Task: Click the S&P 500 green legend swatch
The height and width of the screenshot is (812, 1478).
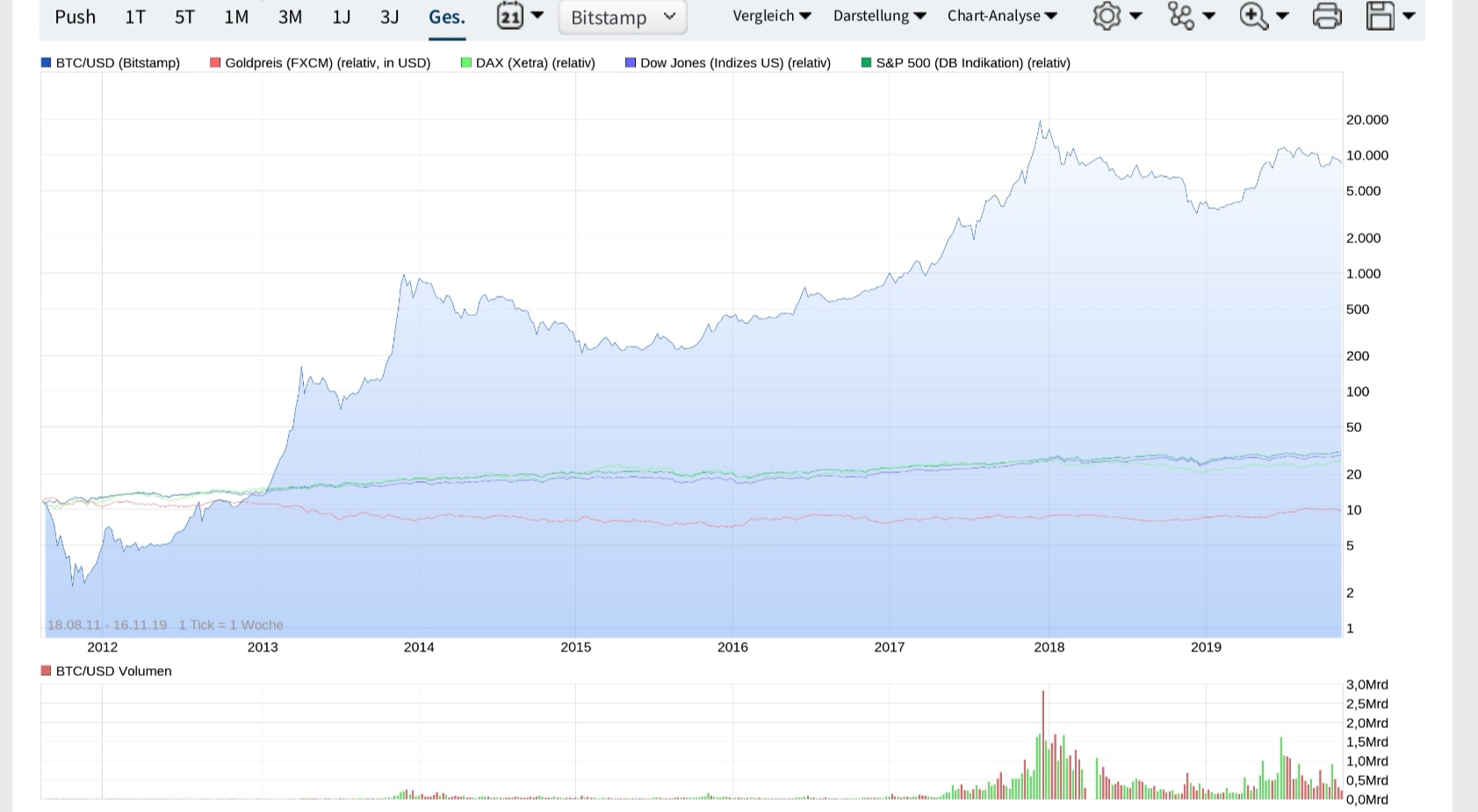Action: tap(867, 62)
